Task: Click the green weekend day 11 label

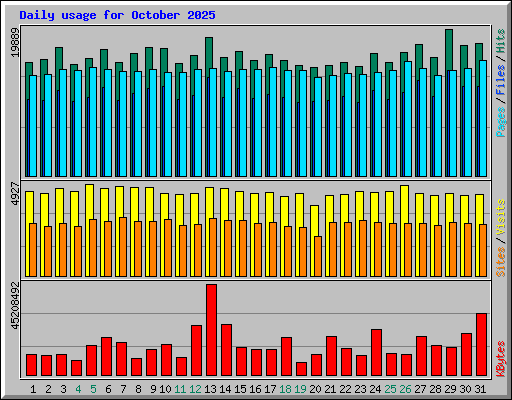Action: tap(180, 389)
